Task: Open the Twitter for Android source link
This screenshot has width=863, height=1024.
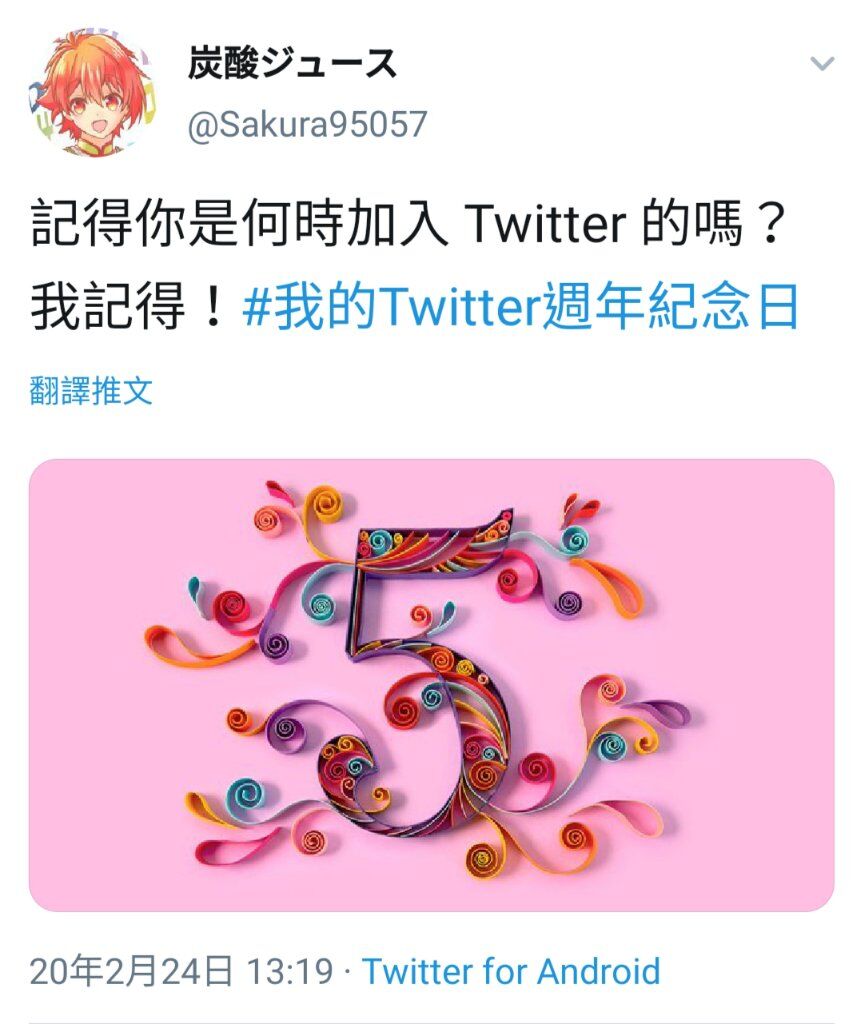Action: click(511, 971)
